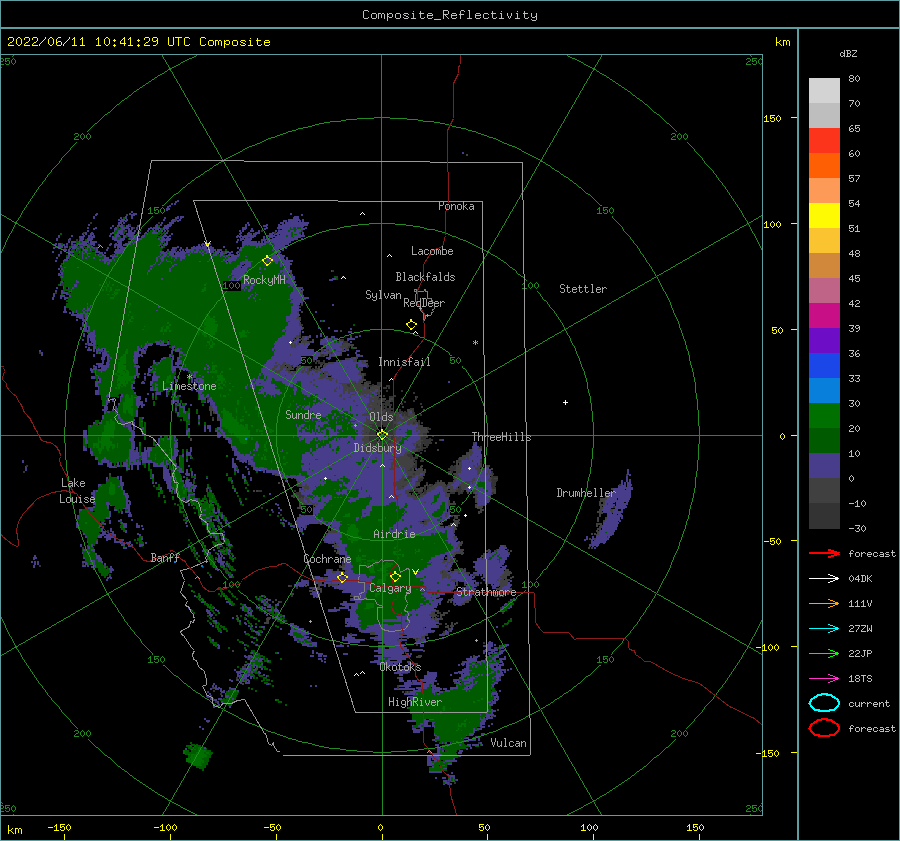
Task: Pick the green swatch between 30 and 20 dBZ
Action: point(824,415)
